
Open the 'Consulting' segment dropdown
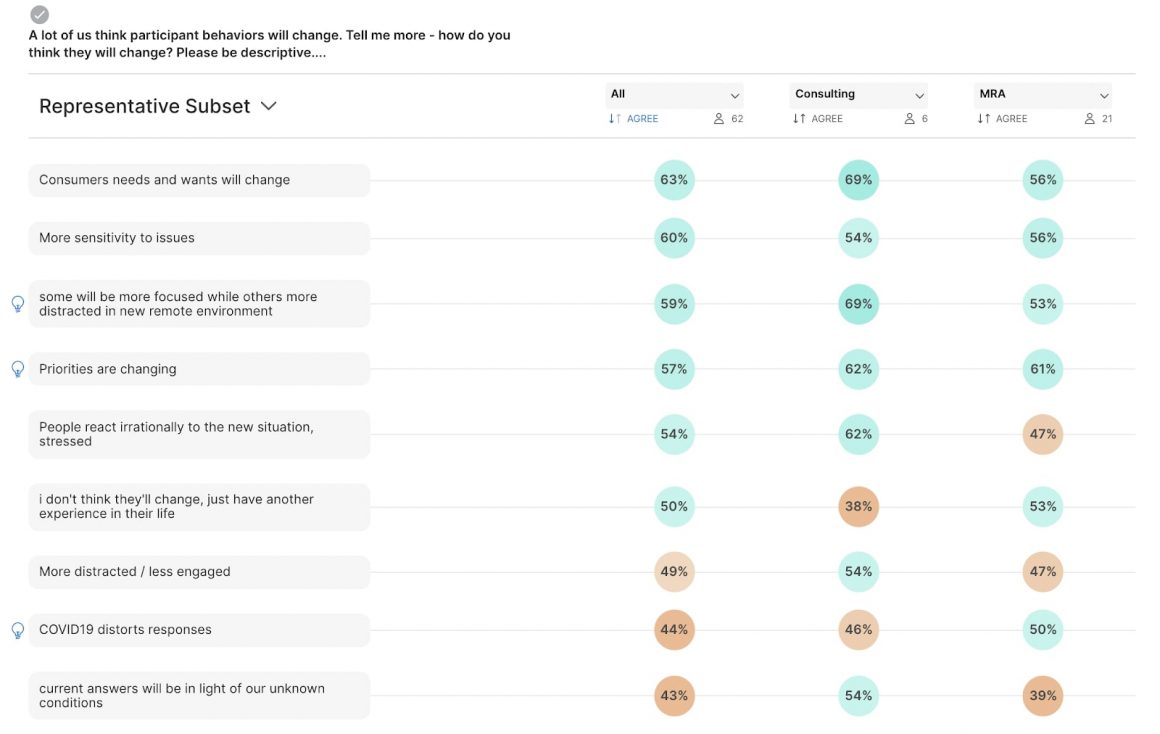(x=919, y=94)
